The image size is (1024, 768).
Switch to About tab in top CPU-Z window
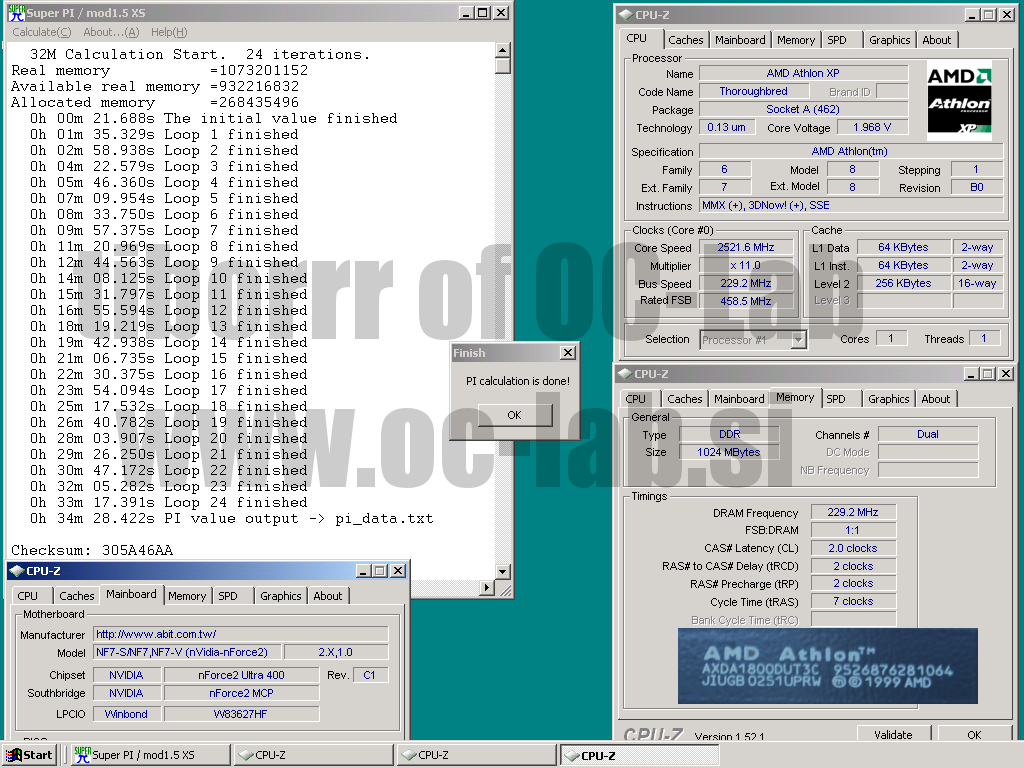click(936, 40)
